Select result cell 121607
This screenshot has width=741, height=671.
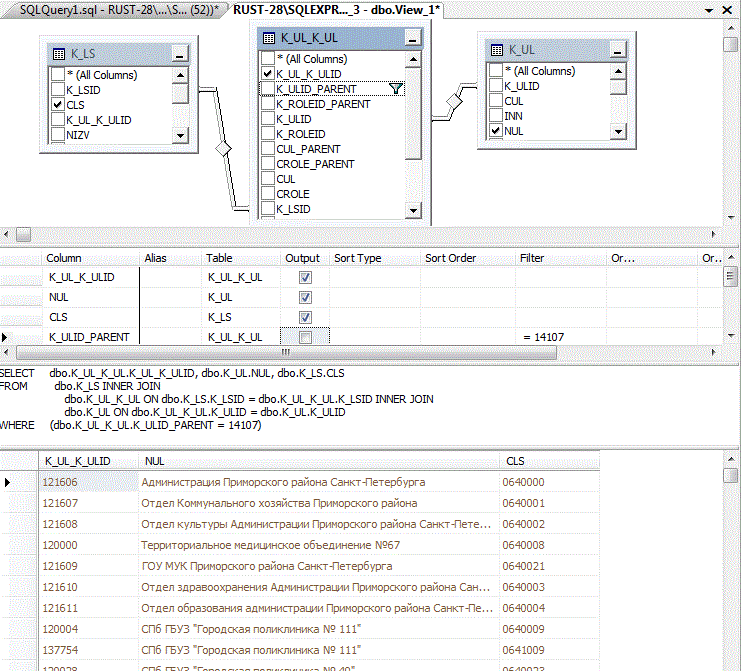pos(88,503)
